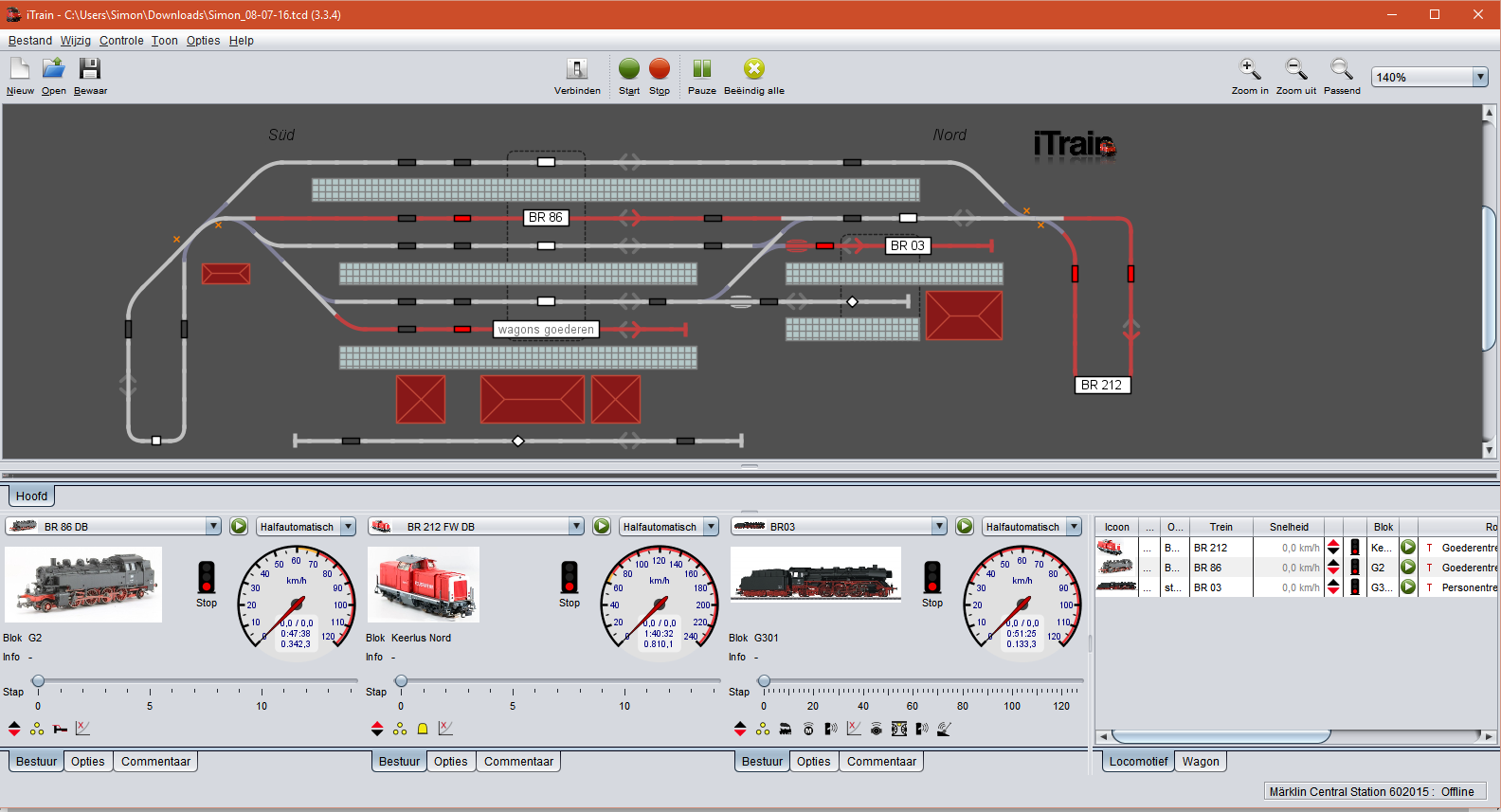Toggle direction in BR 86 table row
1501x812 pixels.
point(1333,568)
